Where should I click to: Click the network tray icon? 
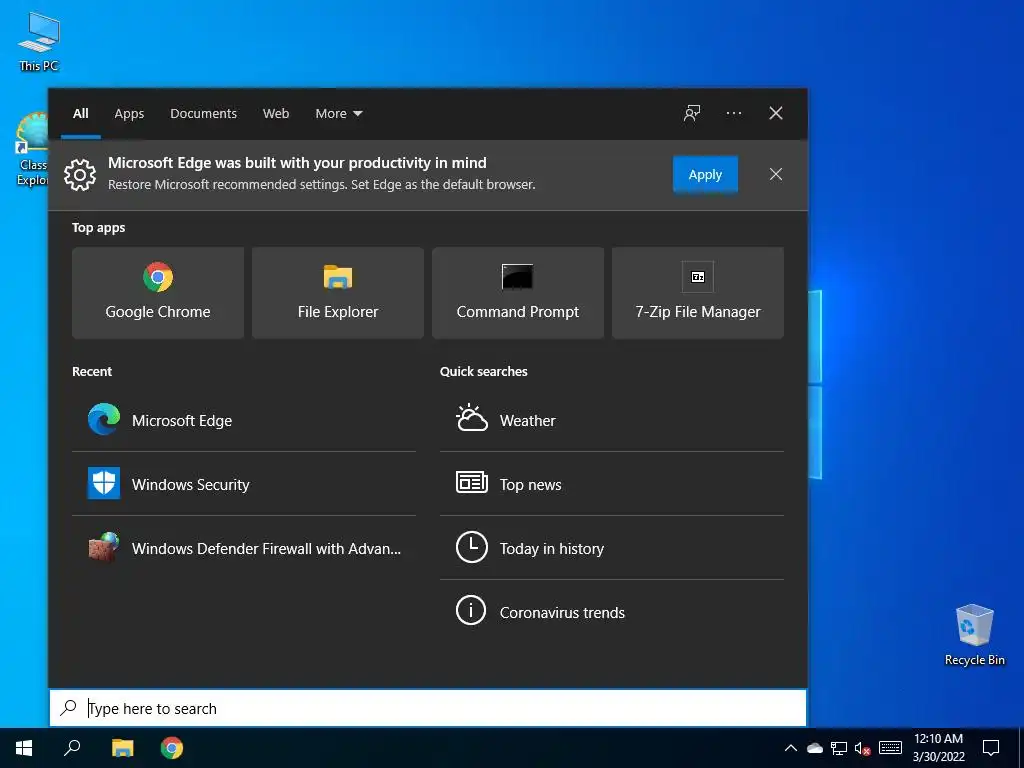tap(839, 748)
